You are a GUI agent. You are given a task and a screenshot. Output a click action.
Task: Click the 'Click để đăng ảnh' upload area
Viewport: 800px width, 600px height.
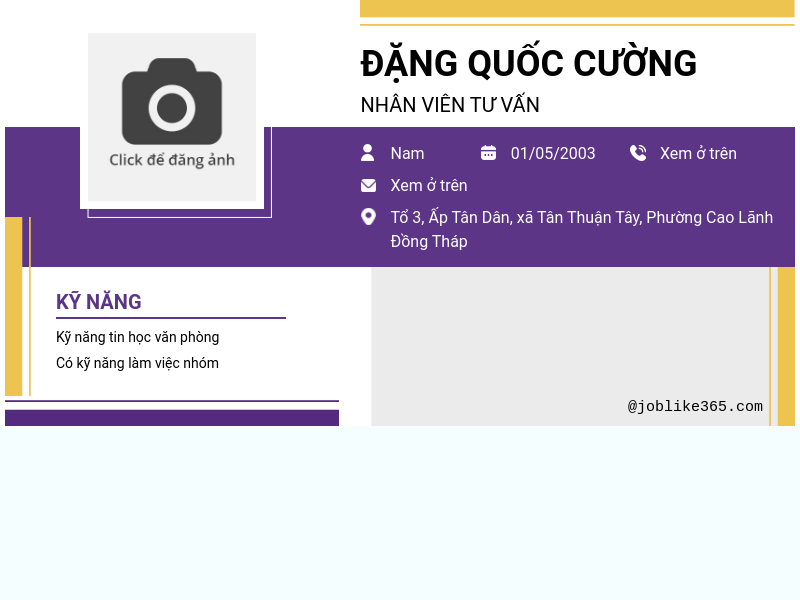tap(171, 160)
